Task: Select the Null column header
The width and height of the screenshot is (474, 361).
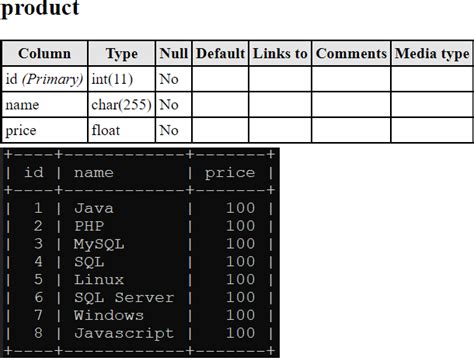Action: tap(174, 53)
